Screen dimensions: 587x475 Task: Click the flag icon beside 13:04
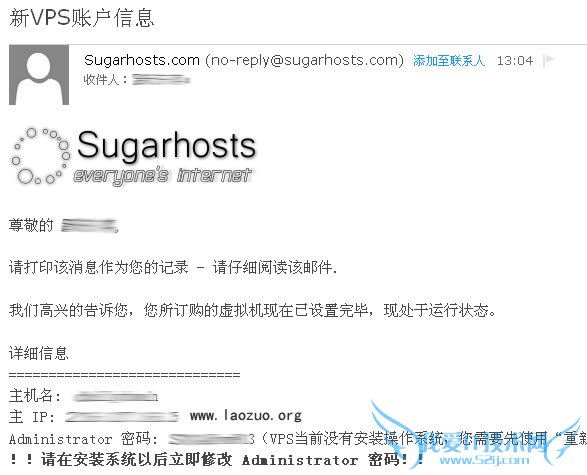click(x=548, y=61)
